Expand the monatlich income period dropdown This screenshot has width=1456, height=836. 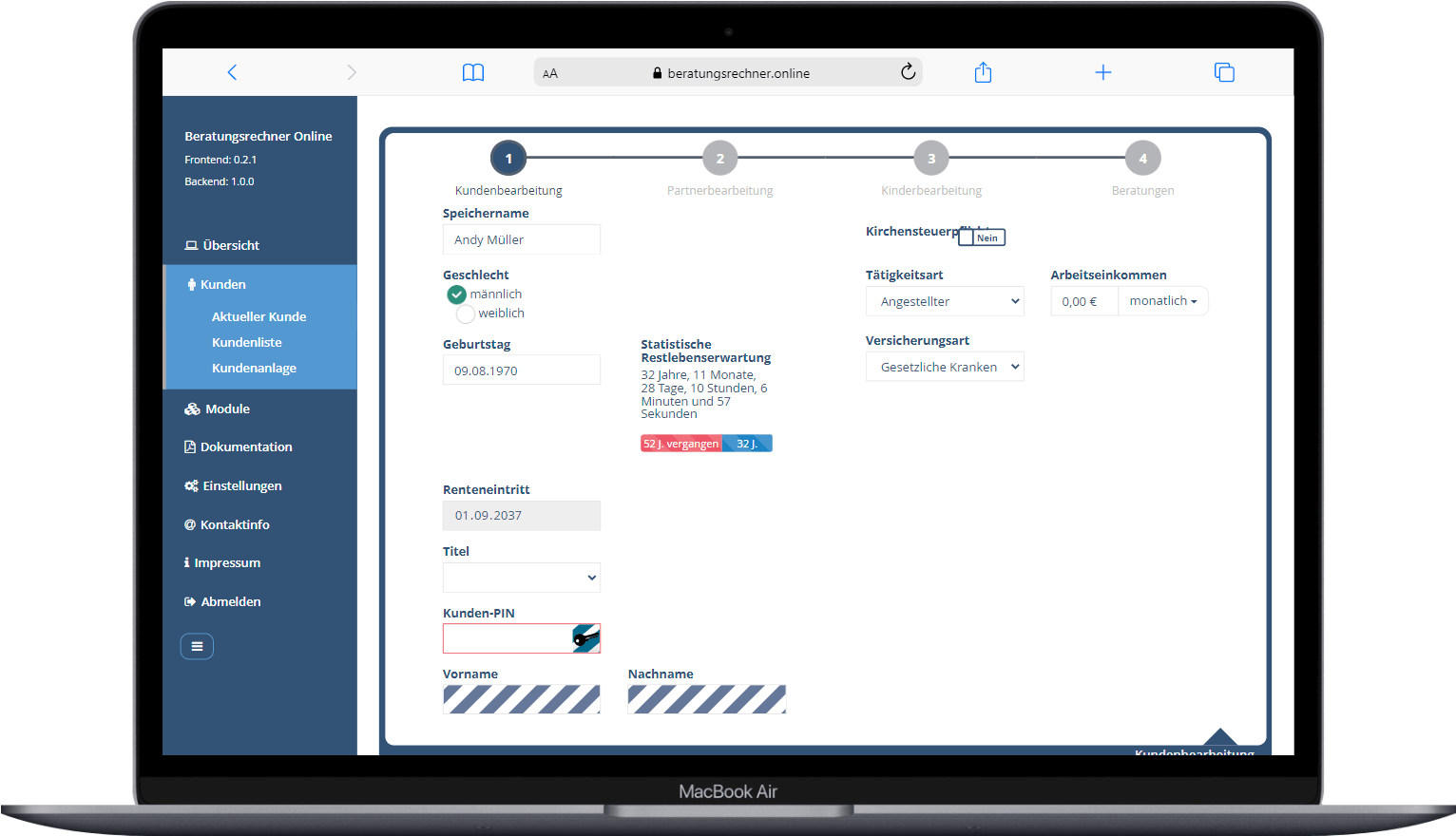[x=1162, y=301]
